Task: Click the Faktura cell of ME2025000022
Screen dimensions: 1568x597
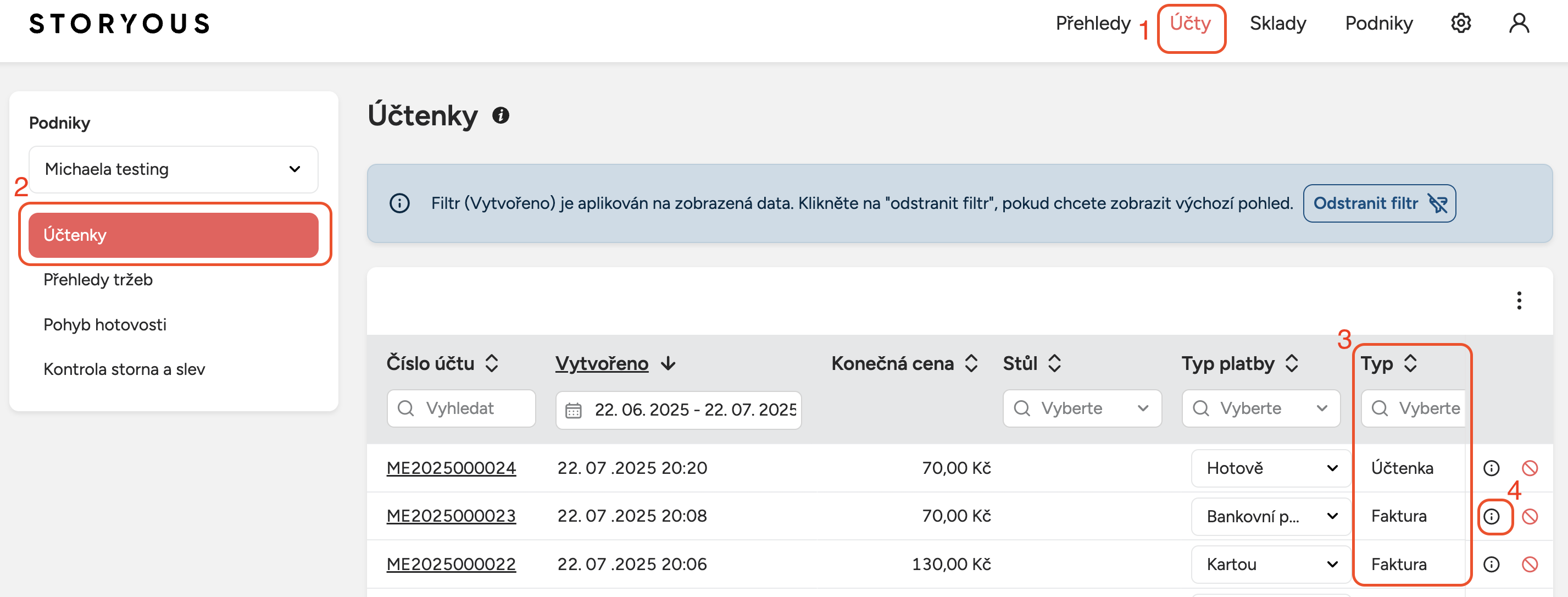Action: [x=1399, y=564]
